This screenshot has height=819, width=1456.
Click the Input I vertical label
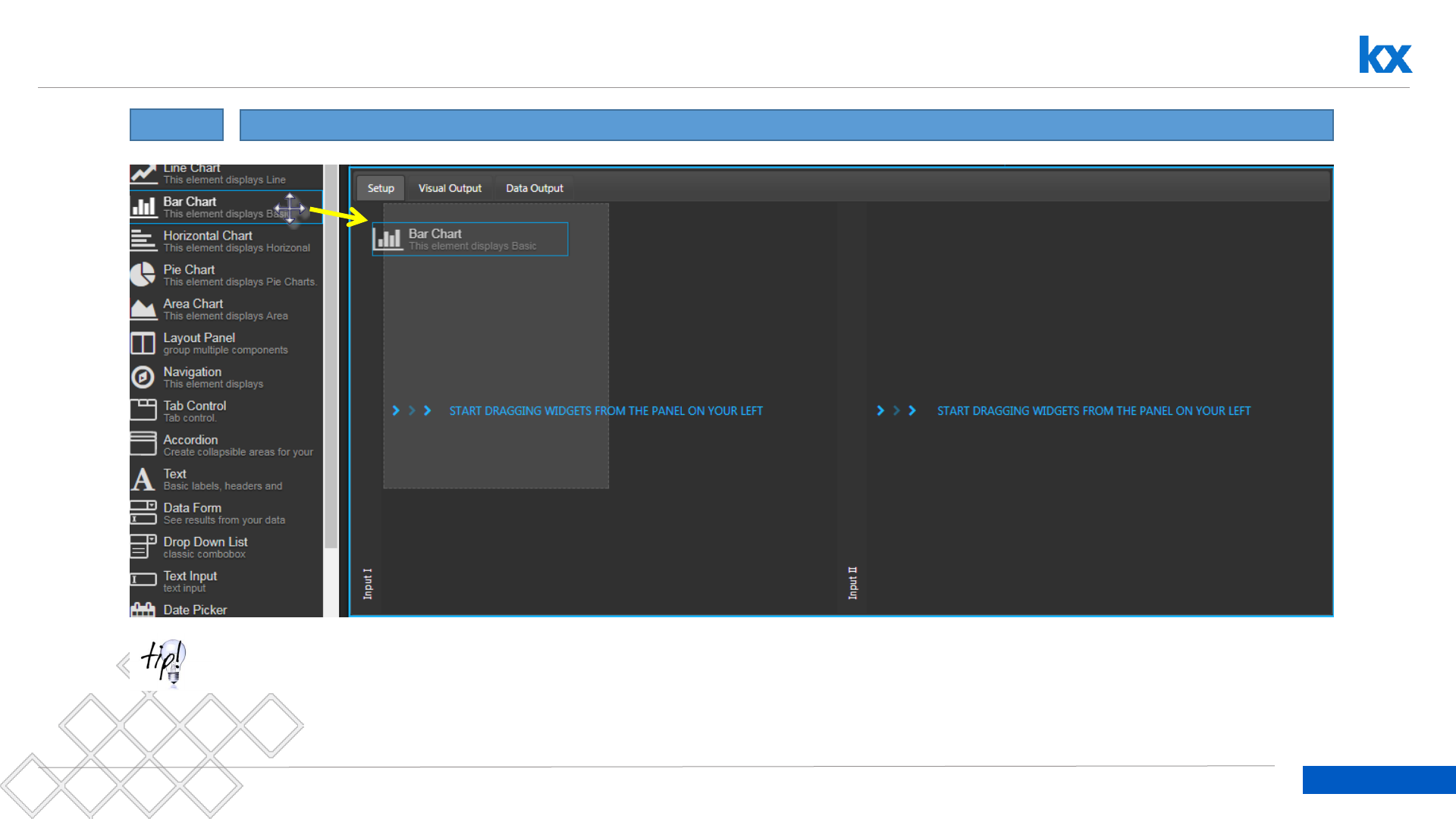[368, 583]
